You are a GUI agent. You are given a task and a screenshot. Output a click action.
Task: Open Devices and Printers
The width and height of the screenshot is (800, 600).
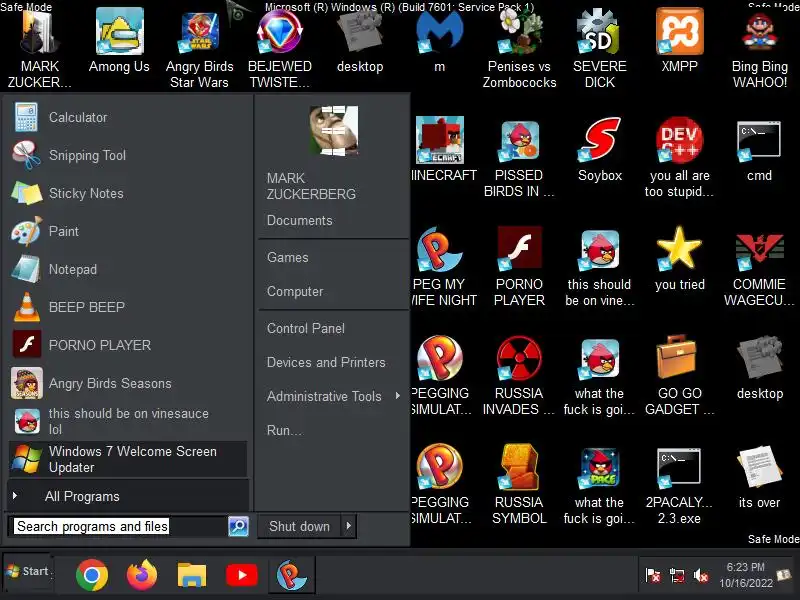click(x=326, y=362)
